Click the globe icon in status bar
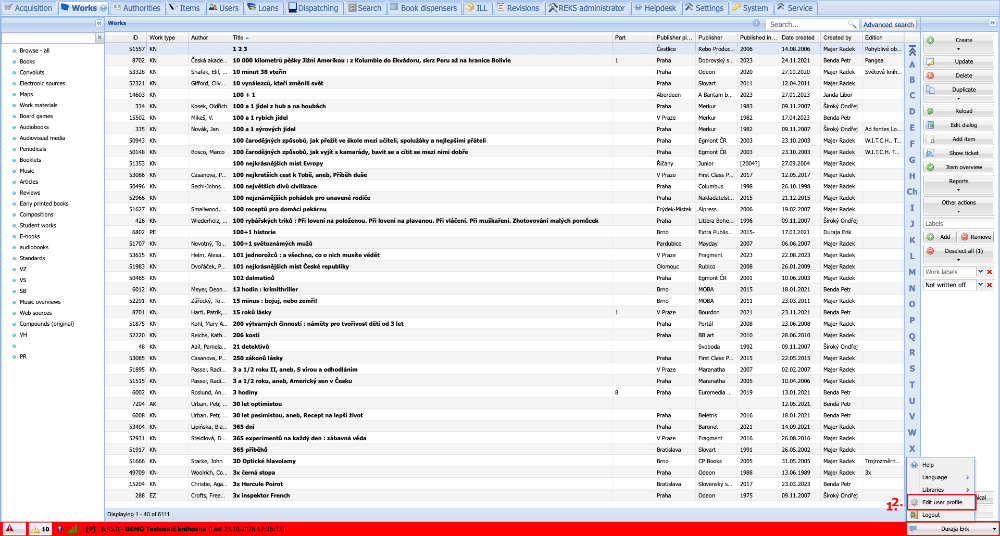1000x536 pixels. [x=60, y=529]
